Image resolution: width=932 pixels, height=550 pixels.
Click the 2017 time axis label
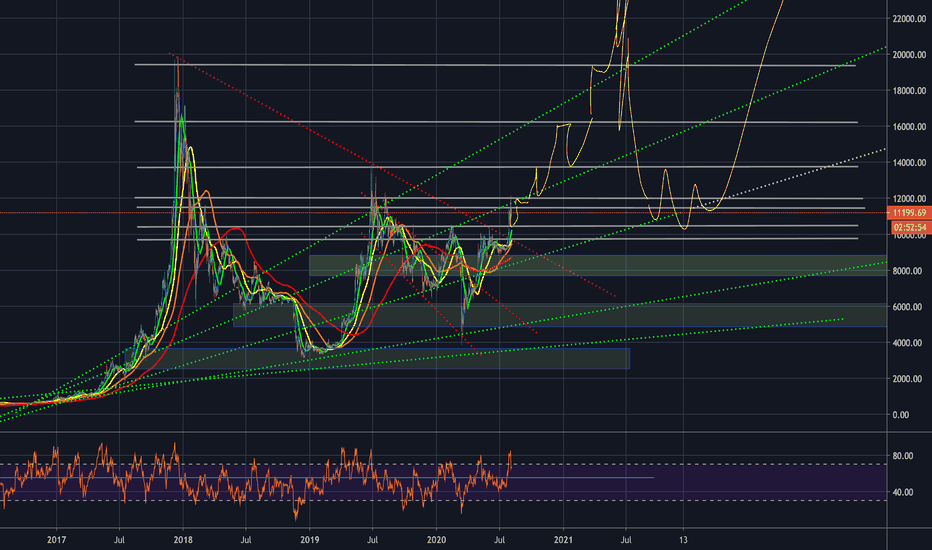click(56, 540)
